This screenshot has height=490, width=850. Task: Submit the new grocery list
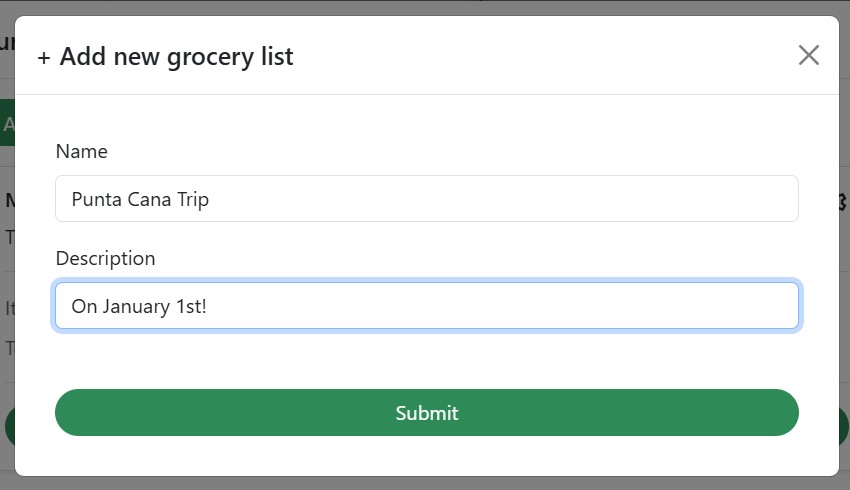(427, 412)
